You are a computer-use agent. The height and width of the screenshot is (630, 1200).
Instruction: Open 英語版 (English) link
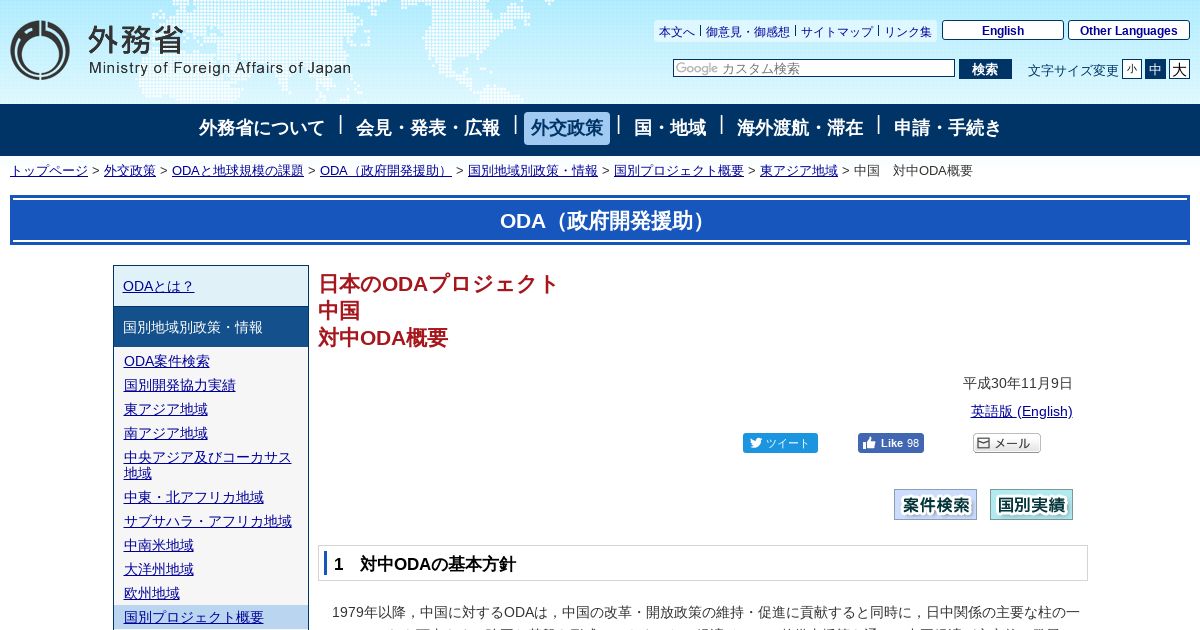(1022, 411)
